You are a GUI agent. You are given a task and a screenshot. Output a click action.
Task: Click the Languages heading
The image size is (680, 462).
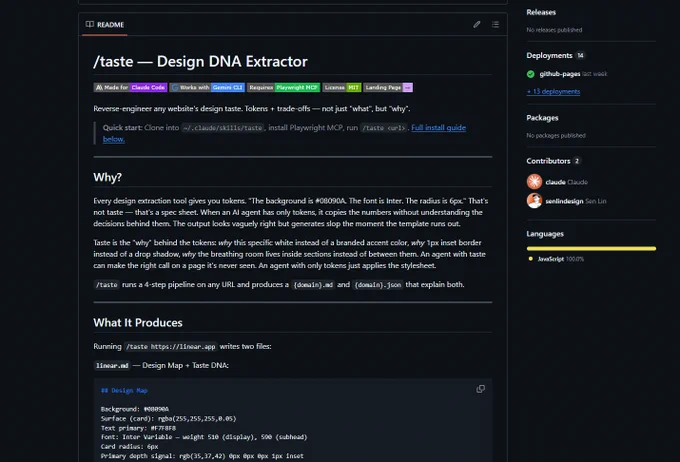click(545, 234)
